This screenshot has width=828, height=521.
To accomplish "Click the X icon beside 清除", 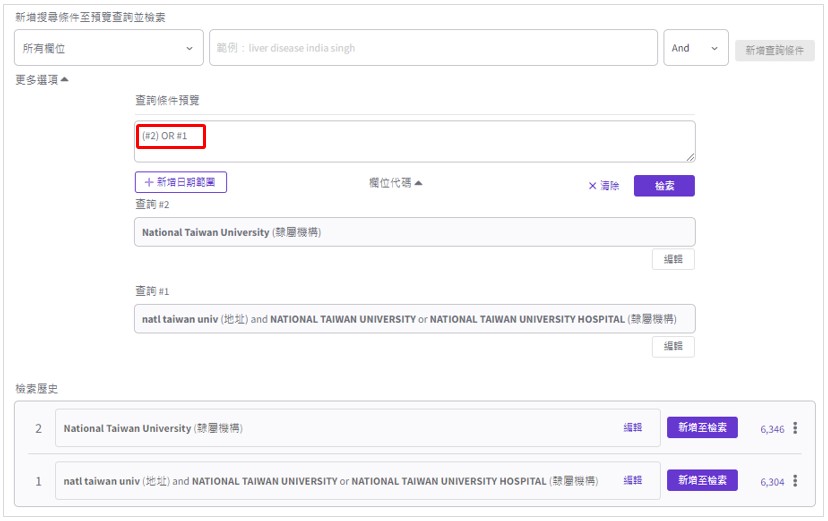I will (x=592, y=186).
